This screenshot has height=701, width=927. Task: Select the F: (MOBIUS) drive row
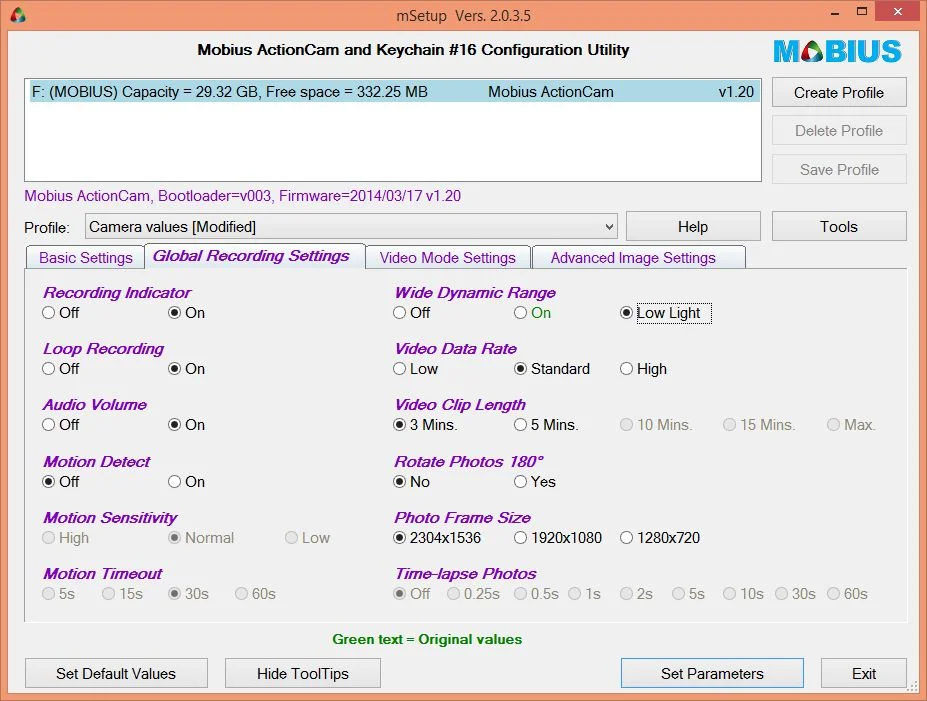pyautogui.click(x=393, y=92)
